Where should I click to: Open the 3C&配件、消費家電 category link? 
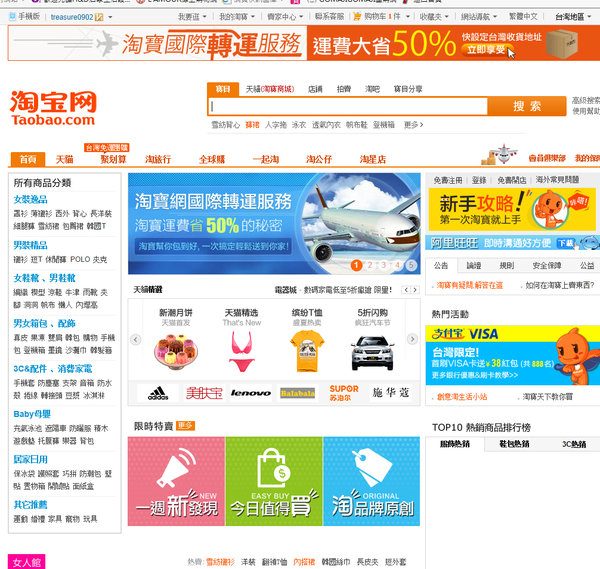[x=52, y=369]
